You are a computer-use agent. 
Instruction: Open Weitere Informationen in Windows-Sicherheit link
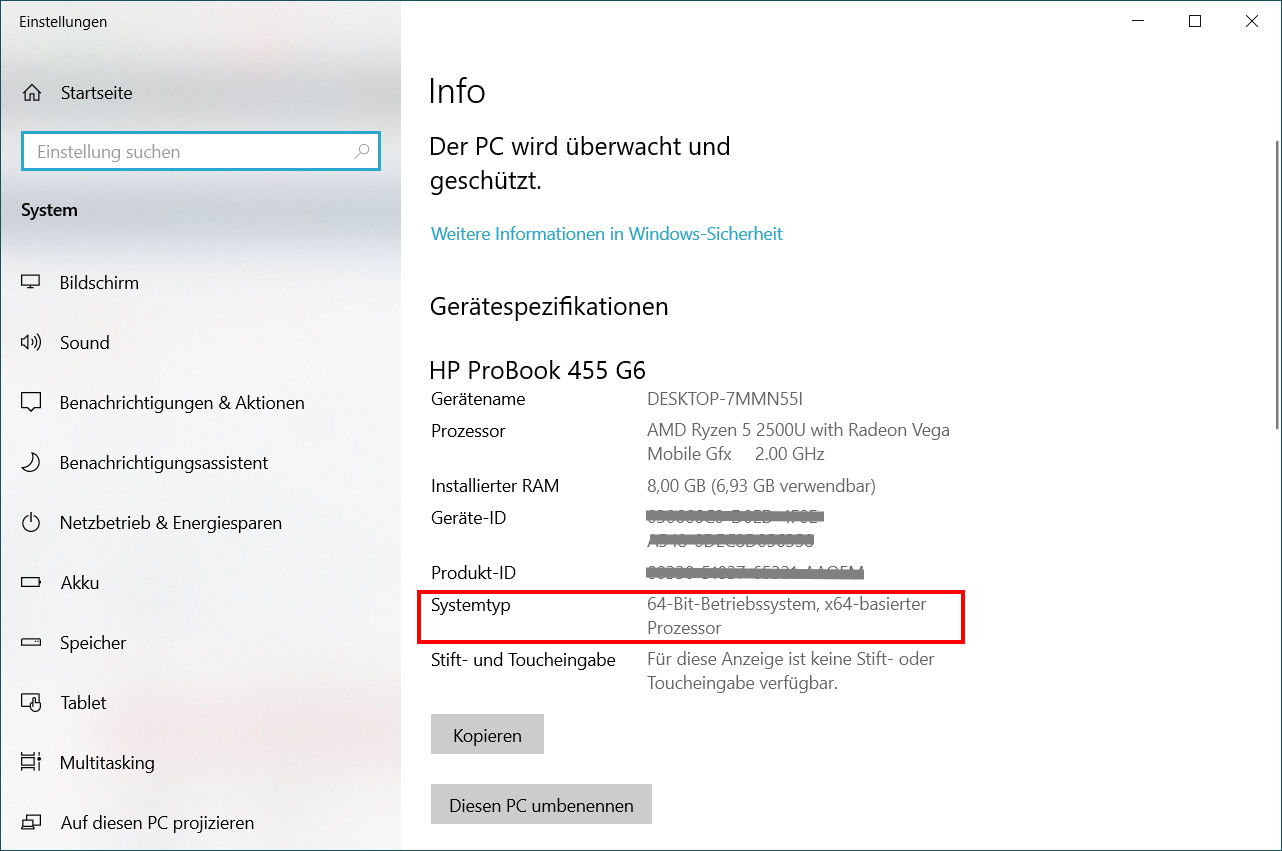[606, 234]
